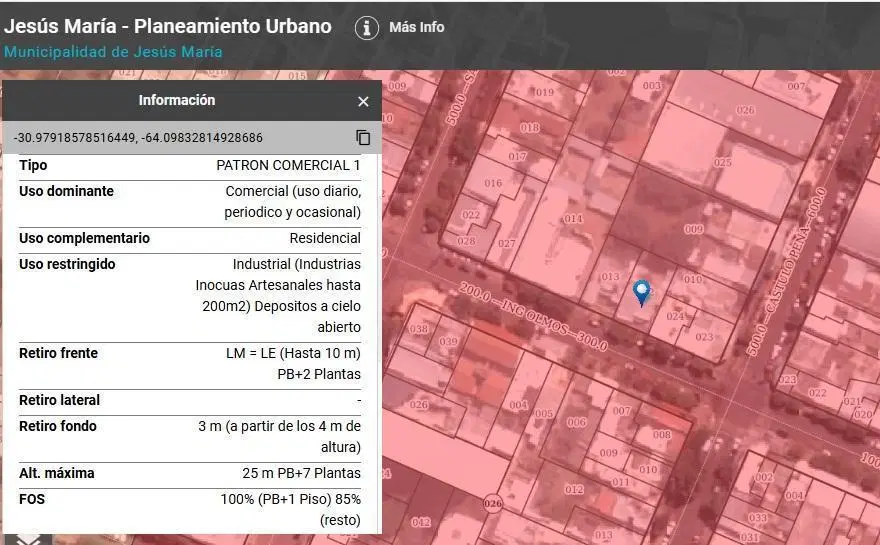Click the blue location pin marker
The width and height of the screenshot is (880, 545).
[641, 293]
